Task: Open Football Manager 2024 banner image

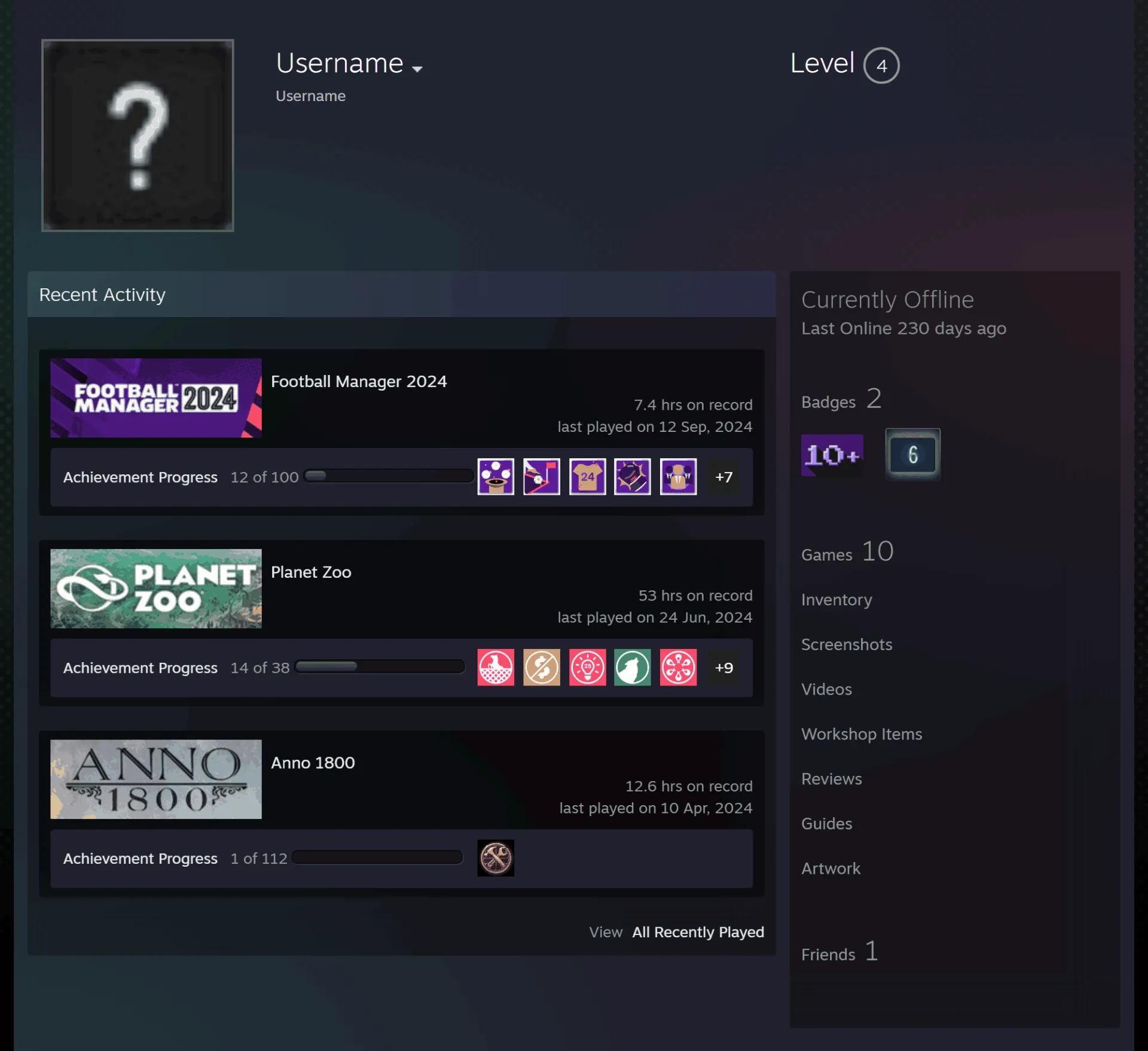Action: pyautogui.click(x=156, y=398)
